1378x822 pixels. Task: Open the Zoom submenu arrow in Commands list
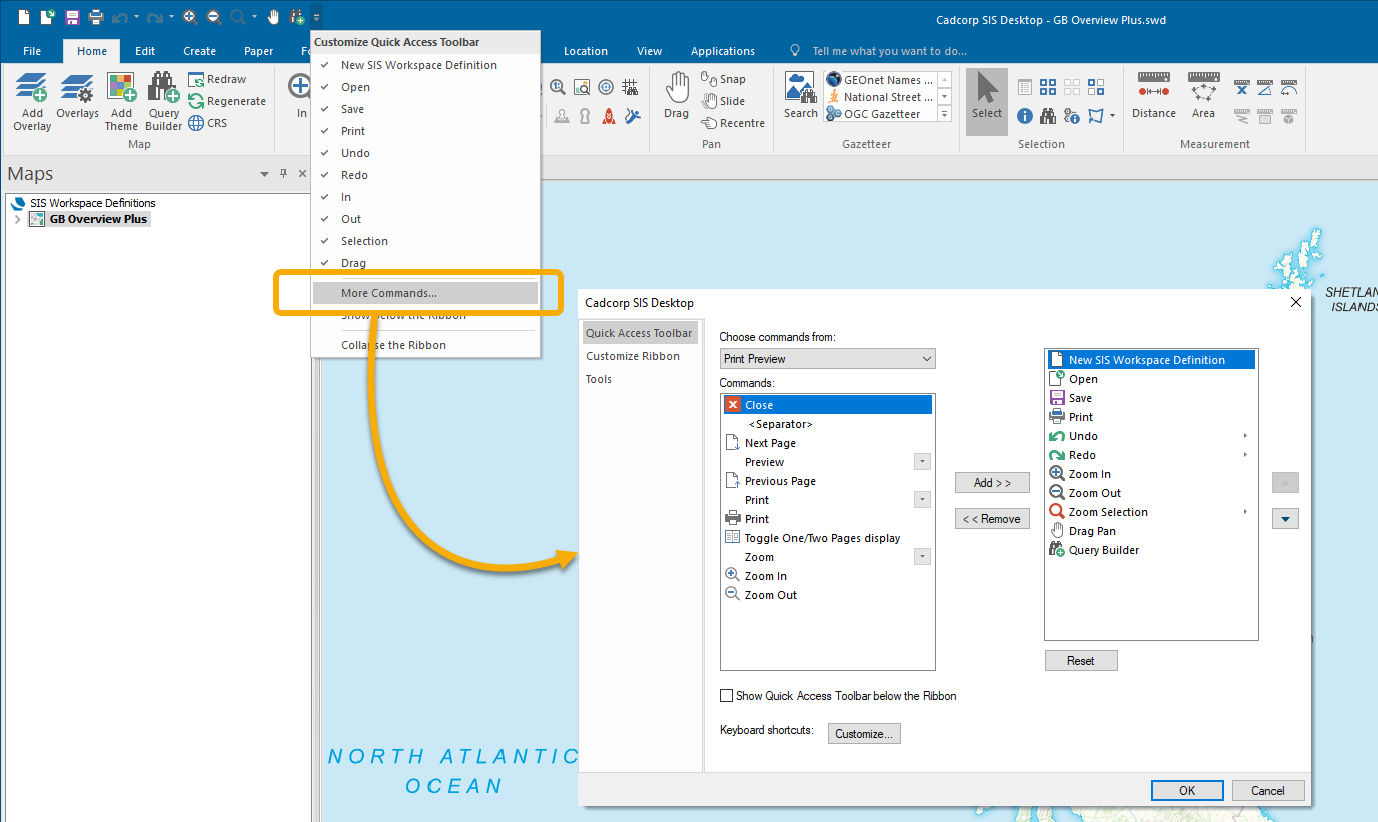click(x=922, y=557)
